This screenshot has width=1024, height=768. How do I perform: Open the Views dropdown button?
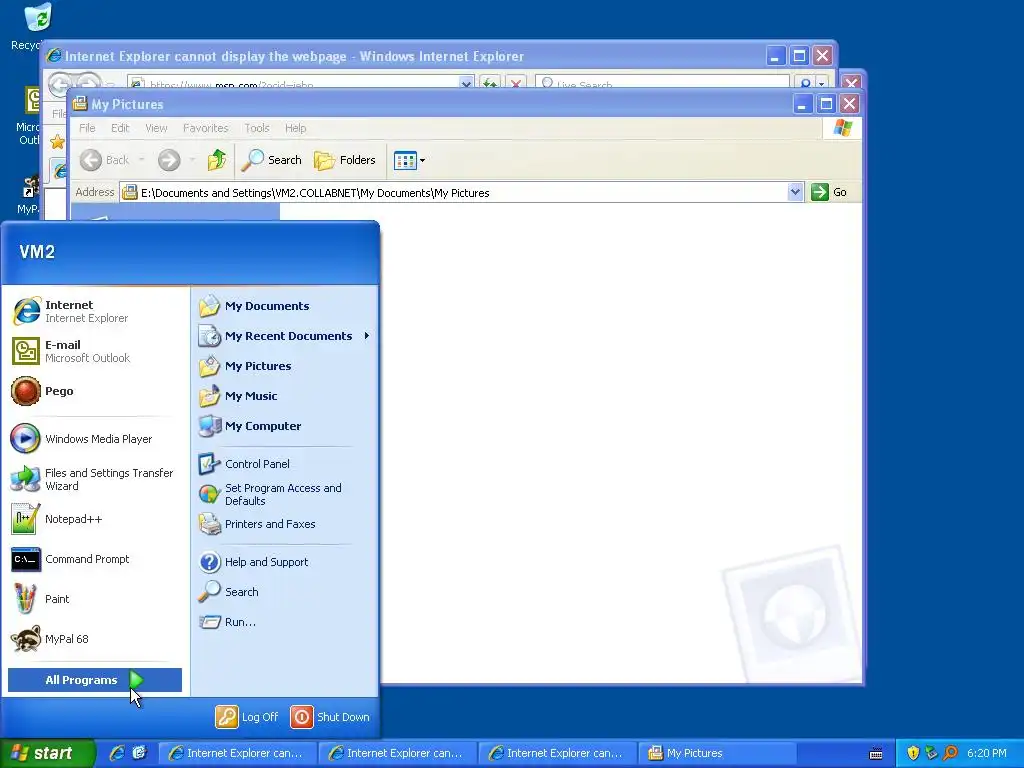pos(409,160)
